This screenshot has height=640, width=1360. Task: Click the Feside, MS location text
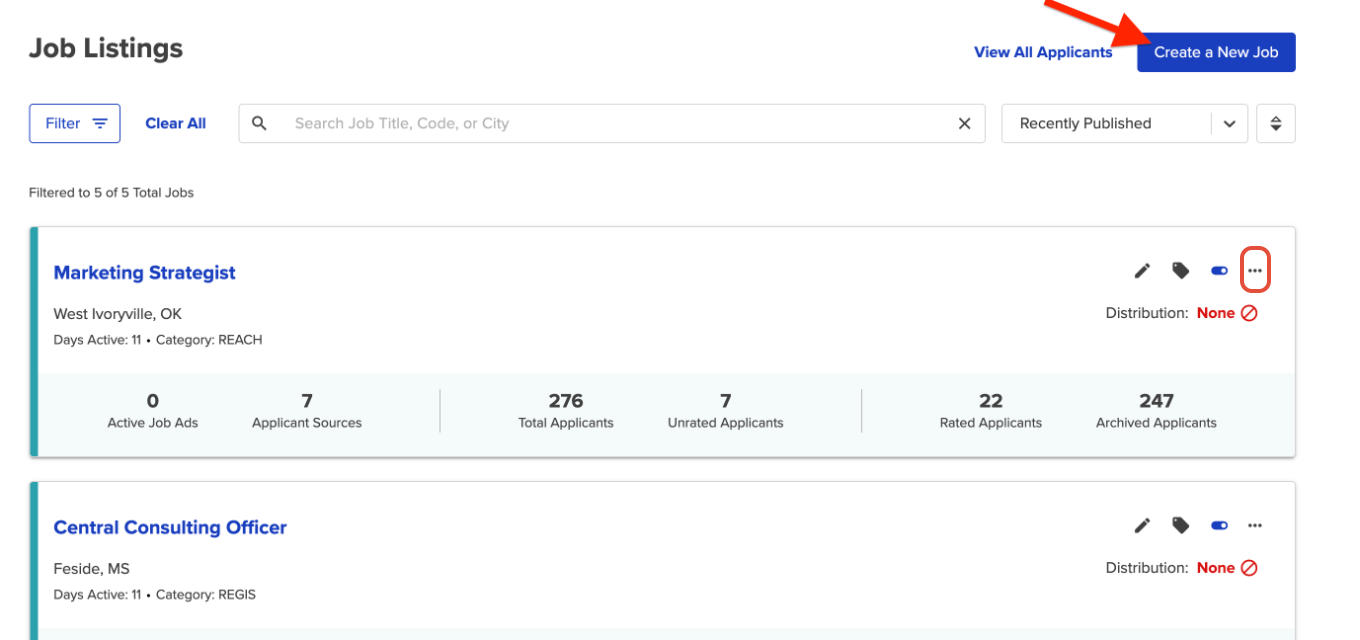pos(91,569)
